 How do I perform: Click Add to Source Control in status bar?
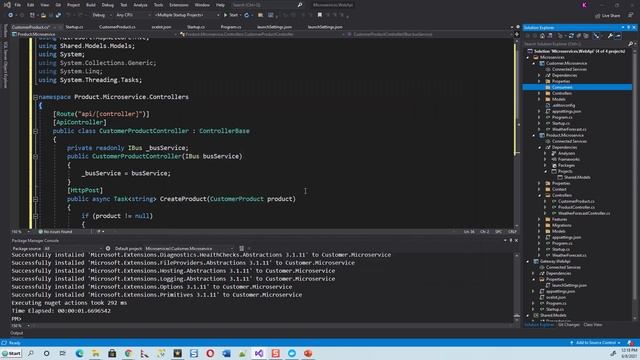click(x=596, y=343)
